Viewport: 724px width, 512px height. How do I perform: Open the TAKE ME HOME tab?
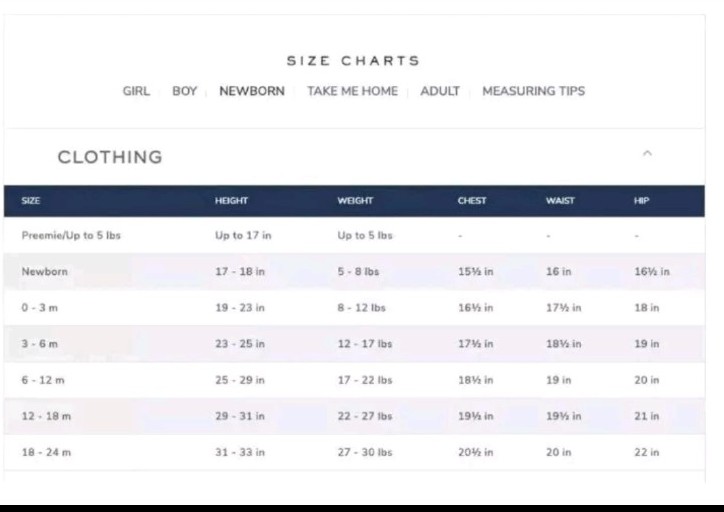click(x=352, y=91)
